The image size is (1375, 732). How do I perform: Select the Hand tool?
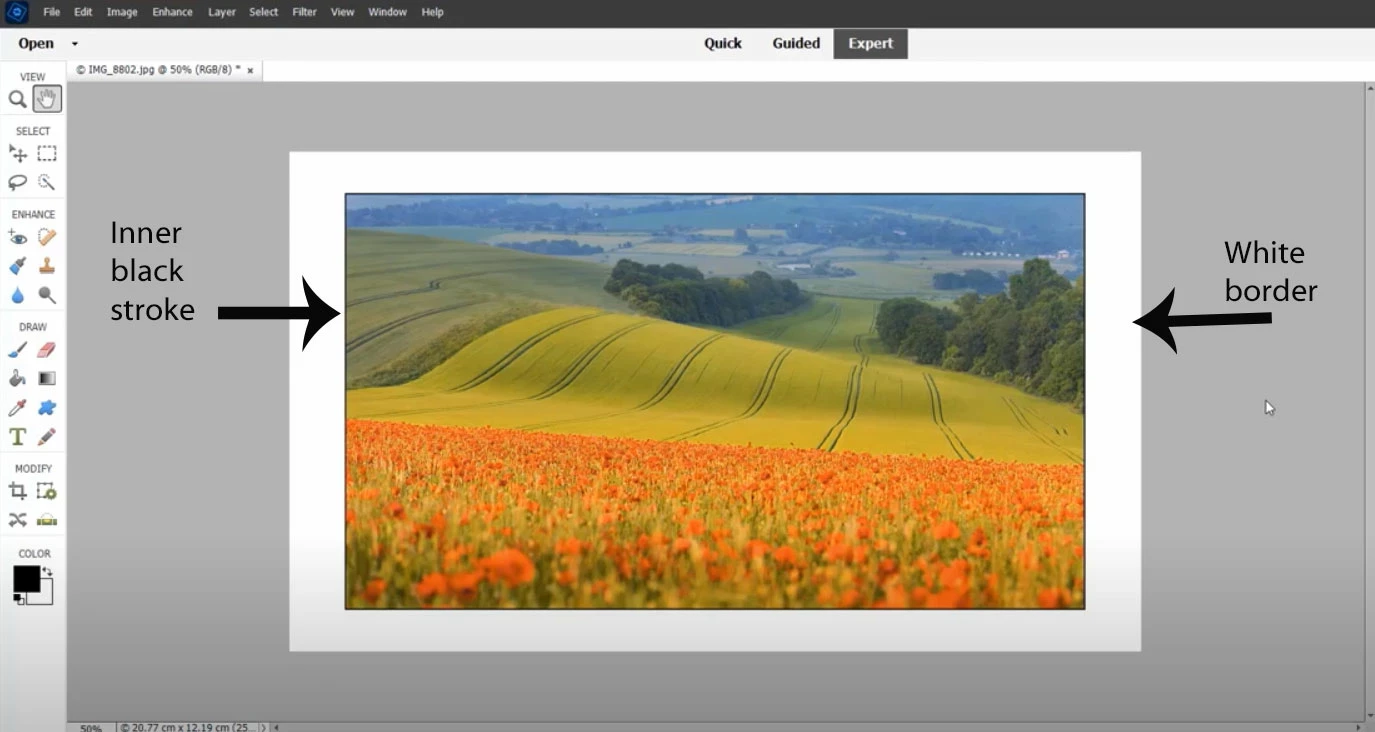click(x=47, y=99)
